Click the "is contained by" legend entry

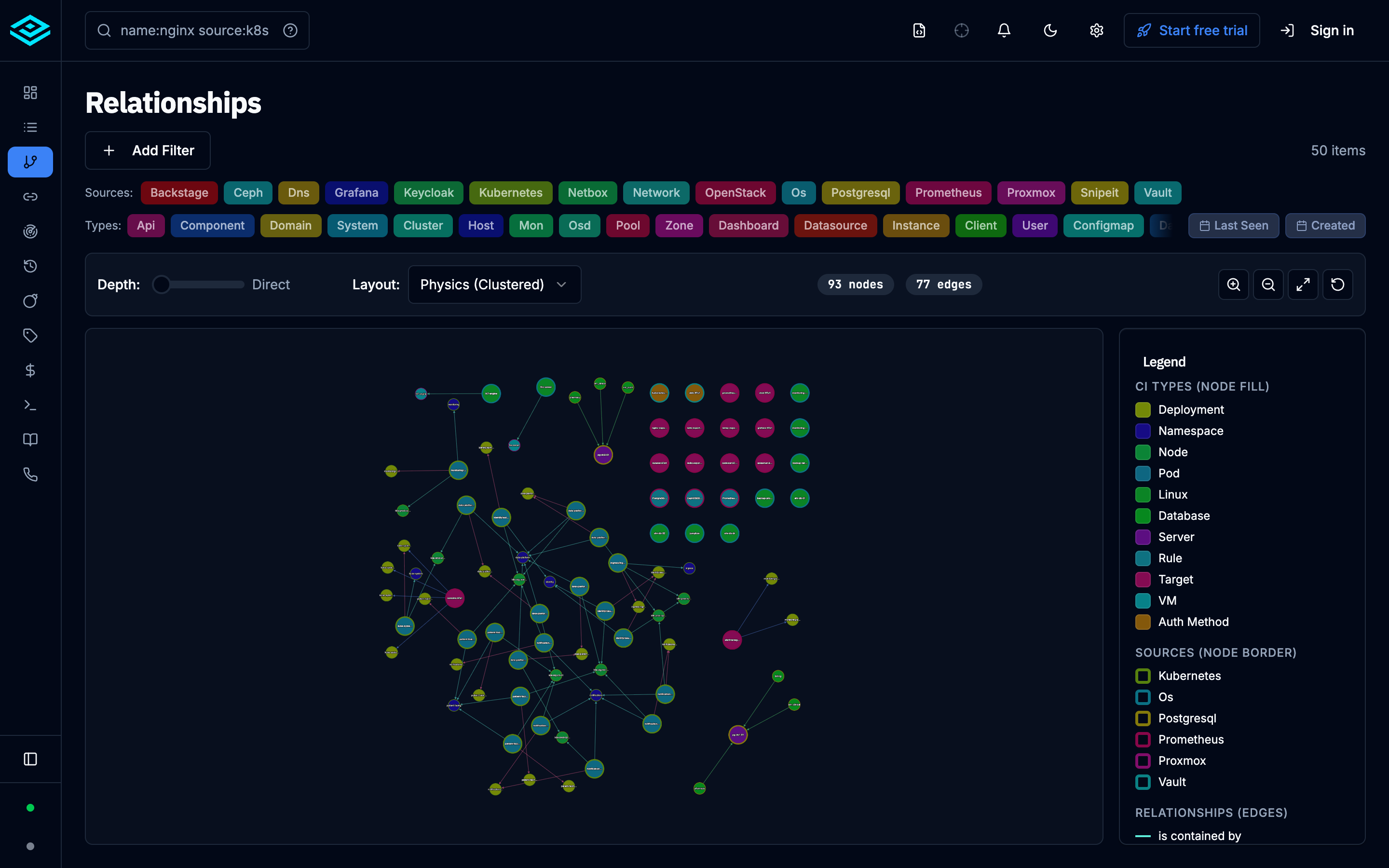[x=1199, y=836]
